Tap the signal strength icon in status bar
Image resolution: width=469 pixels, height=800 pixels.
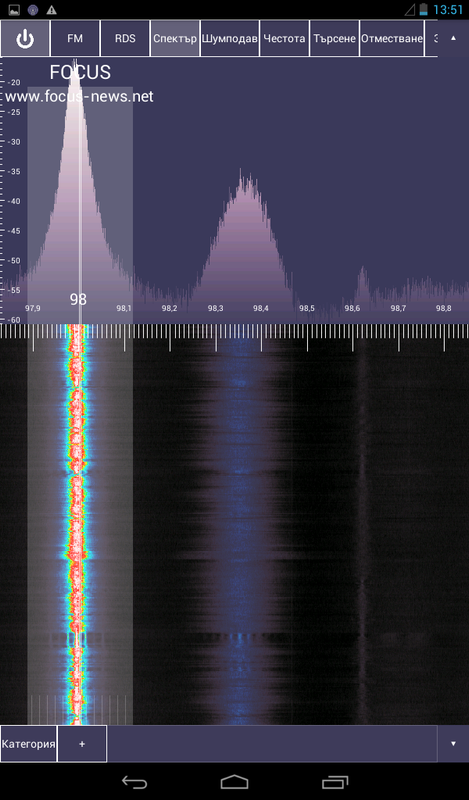pyautogui.click(x=410, y=10)
